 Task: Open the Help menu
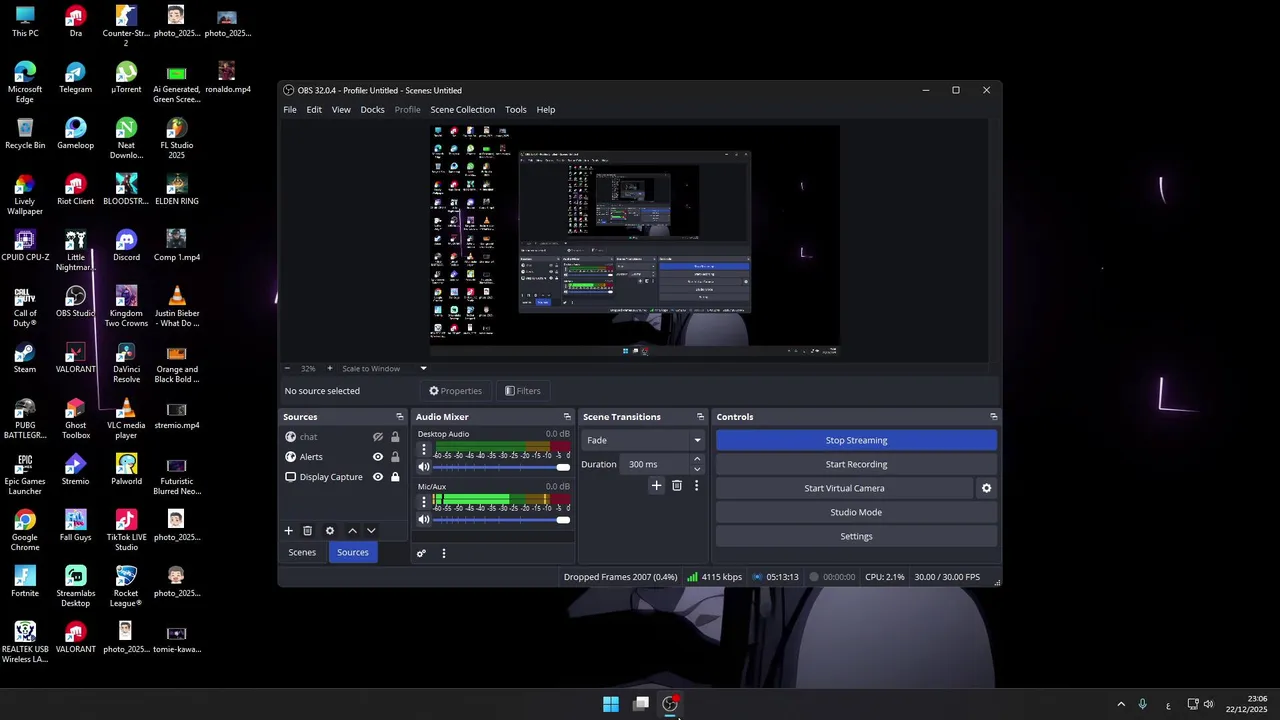coord(546,110)
